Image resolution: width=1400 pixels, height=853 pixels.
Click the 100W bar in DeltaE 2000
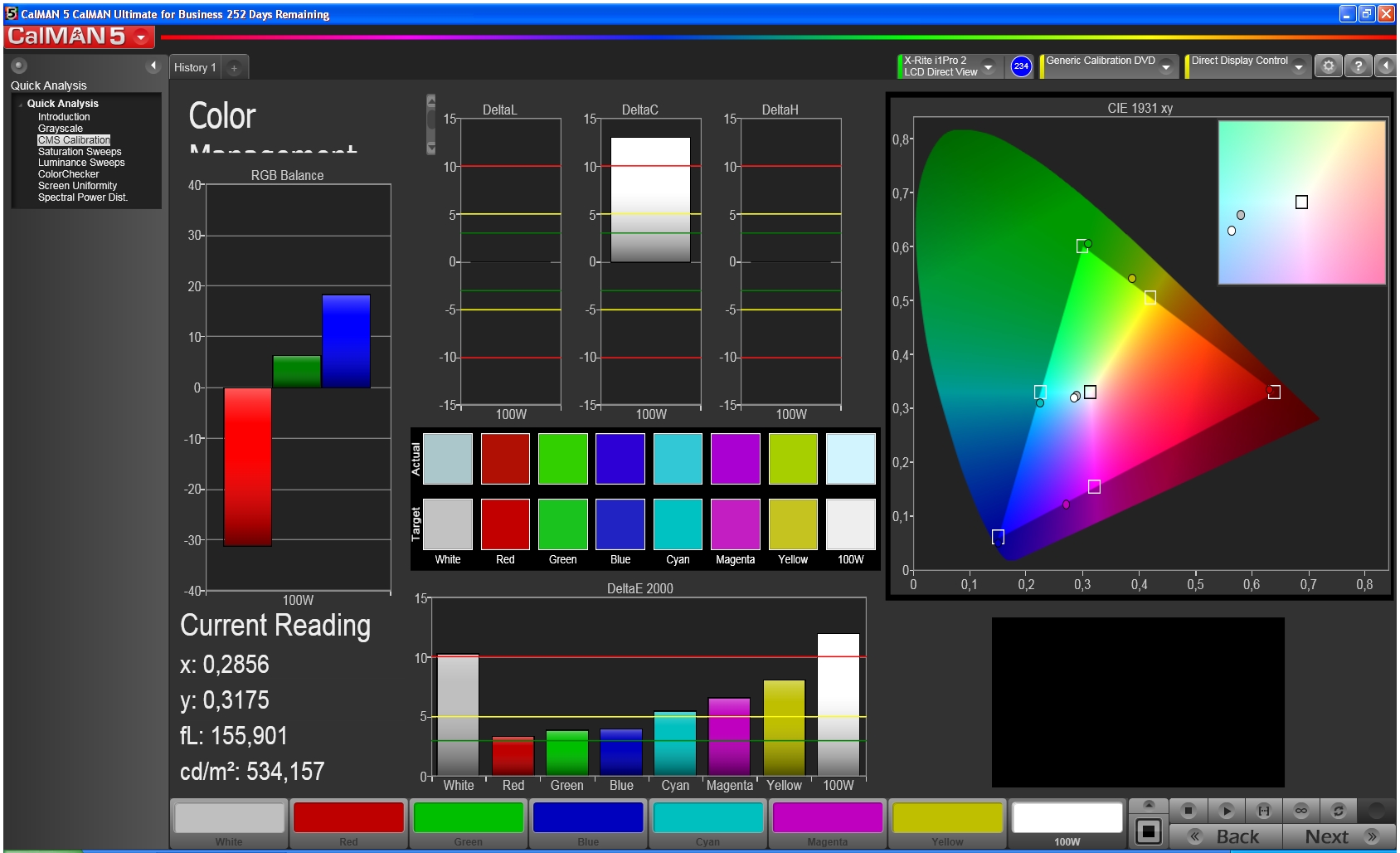click(x=839, y=704)
